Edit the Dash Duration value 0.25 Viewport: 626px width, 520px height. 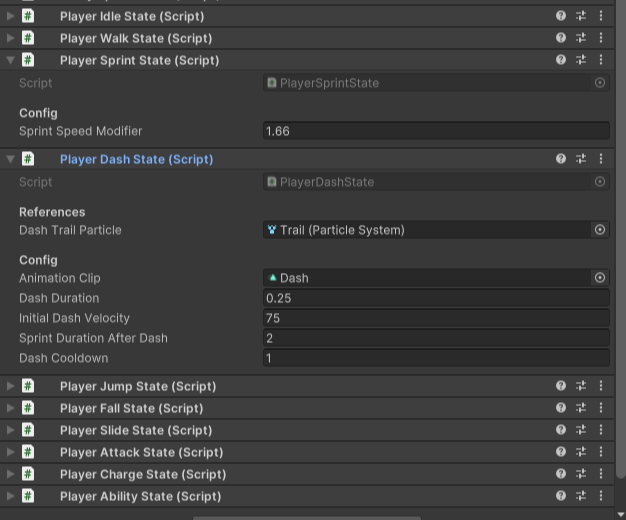click(x=436, y=298)
